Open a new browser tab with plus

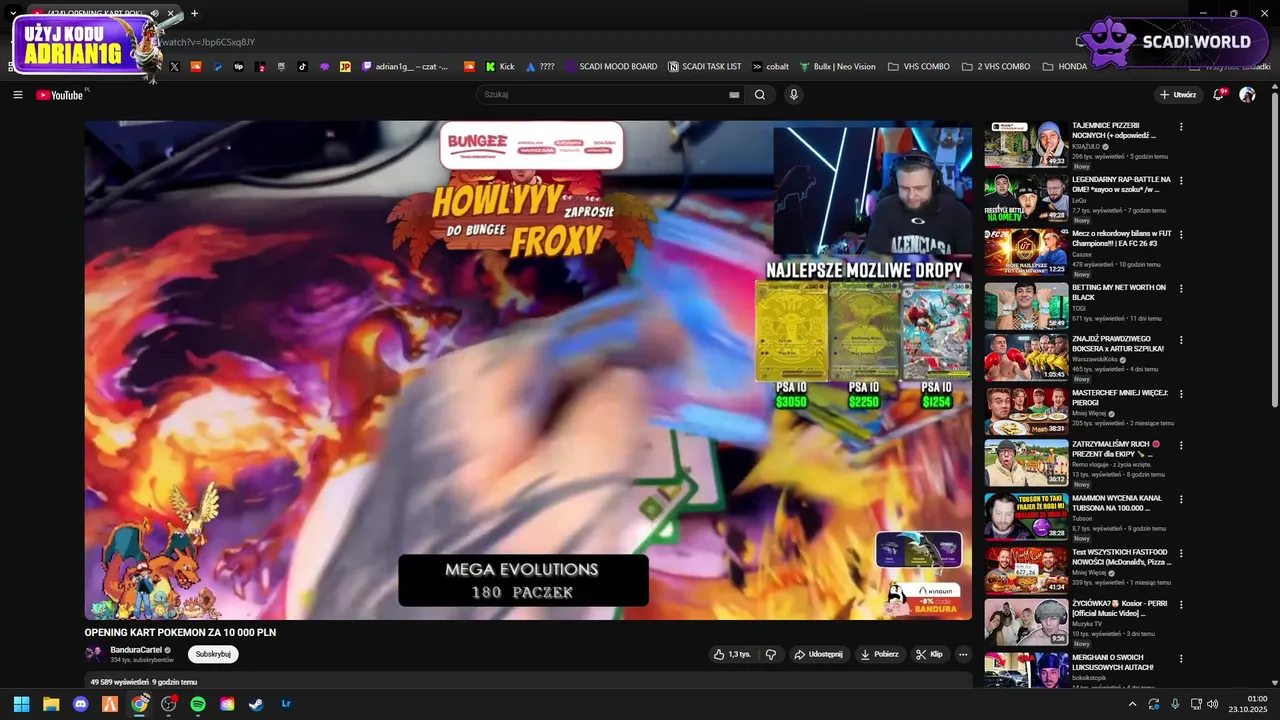(194, 14)
